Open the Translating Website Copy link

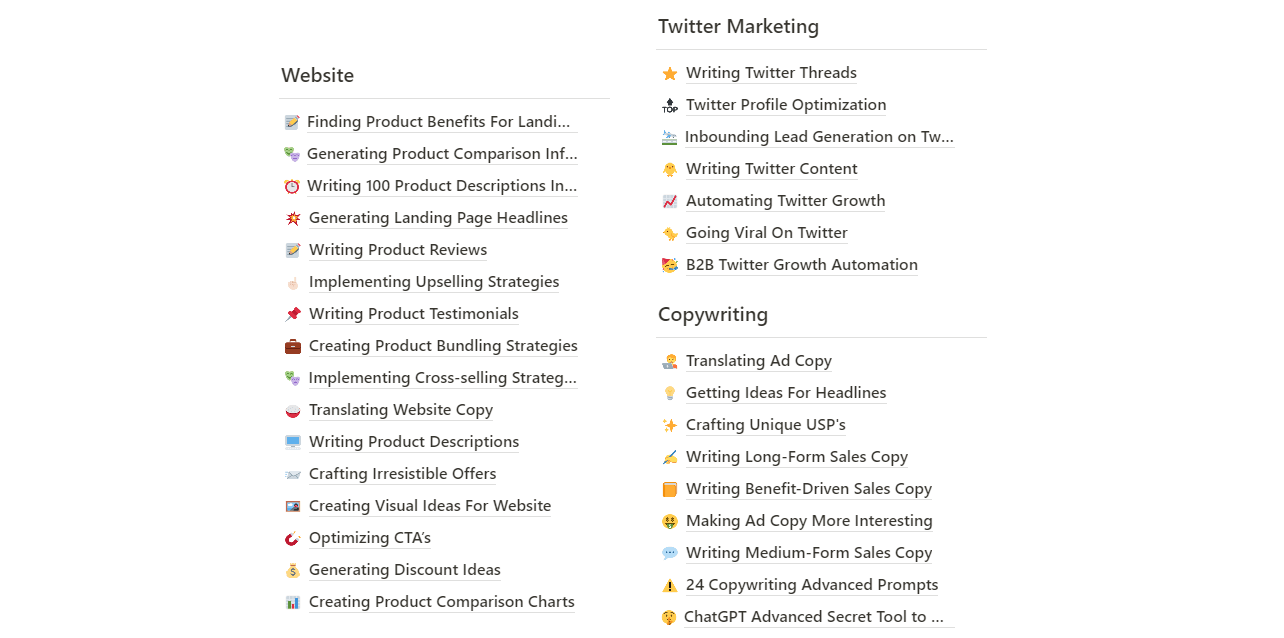[x=401, y=410]
